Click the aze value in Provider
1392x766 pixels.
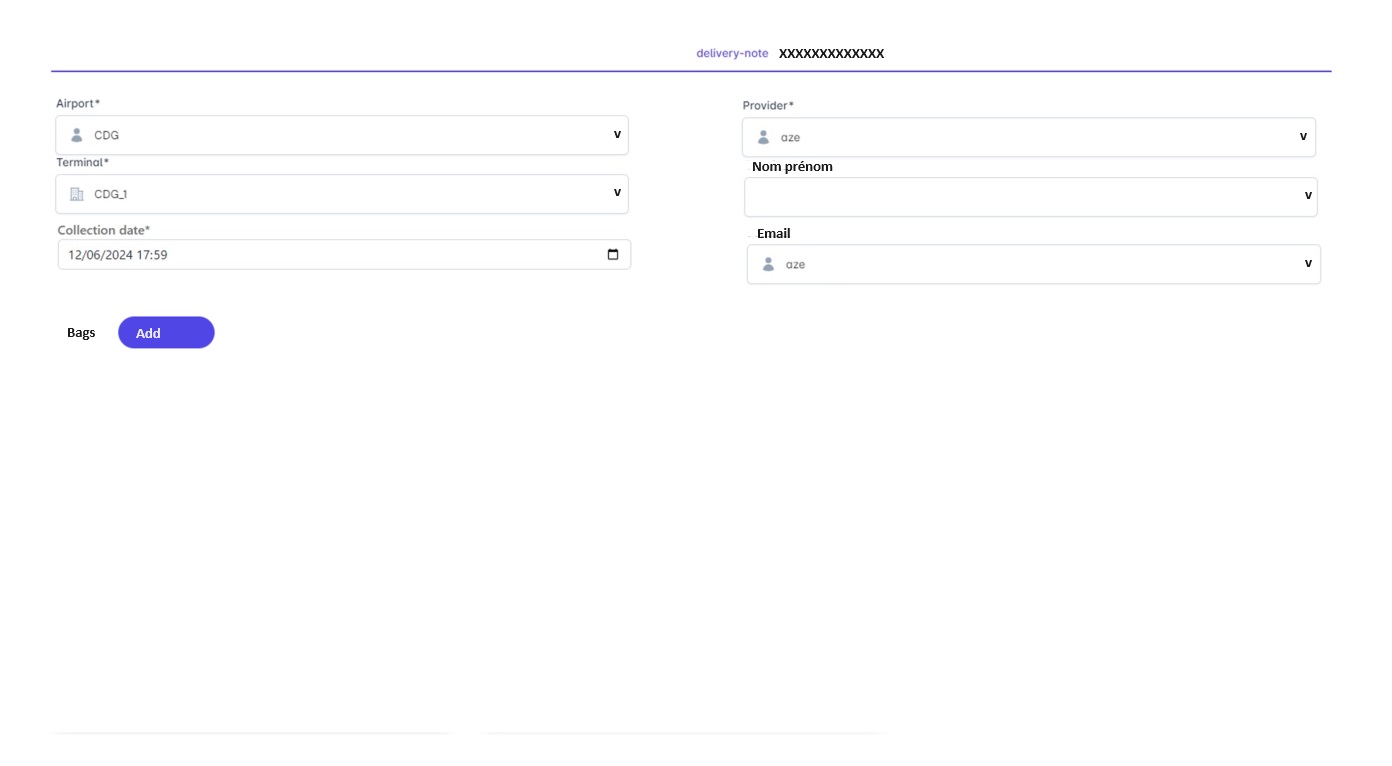(791, 137)
